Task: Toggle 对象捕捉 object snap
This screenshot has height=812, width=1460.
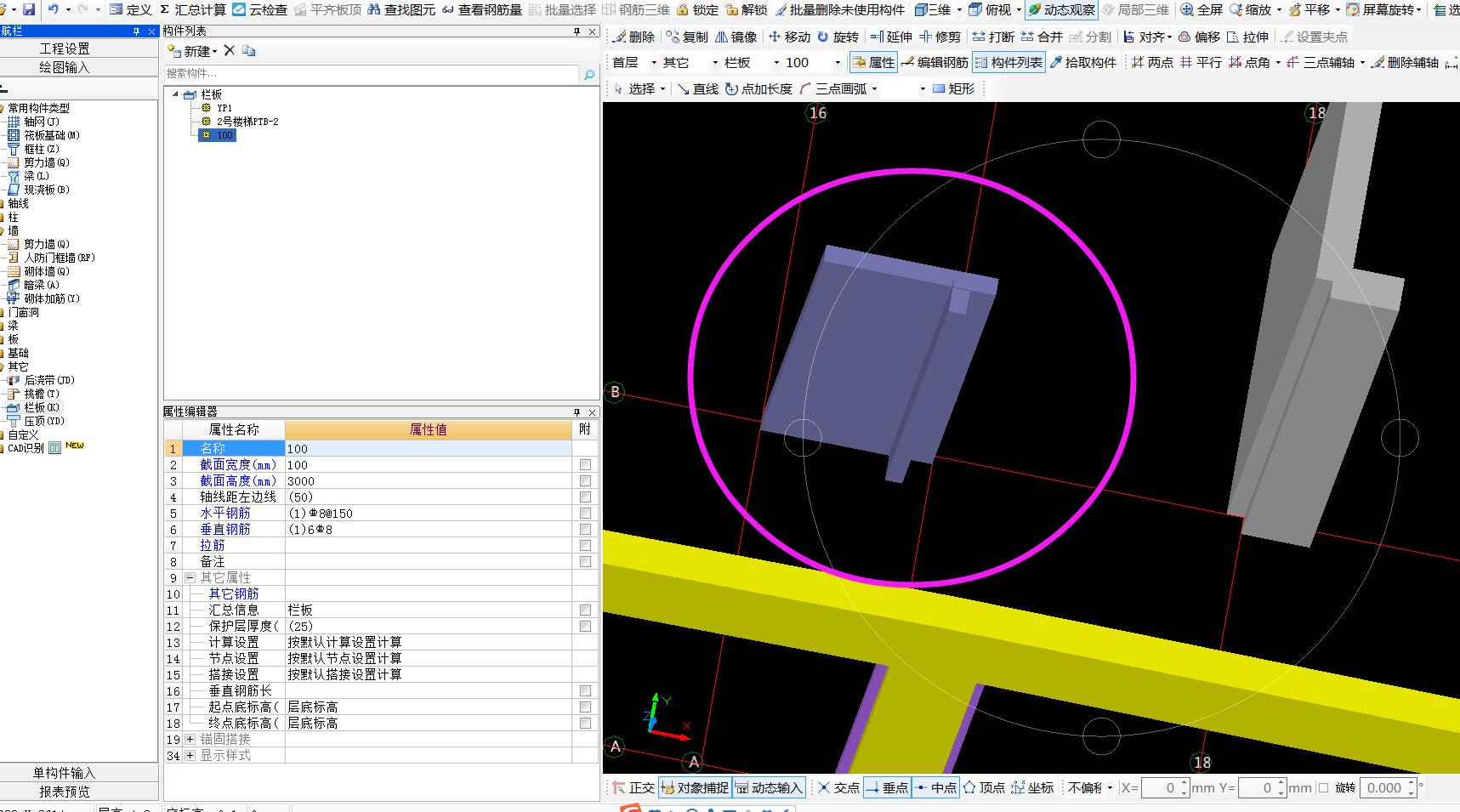Action: pyautogui.click(x=694, y=787)
